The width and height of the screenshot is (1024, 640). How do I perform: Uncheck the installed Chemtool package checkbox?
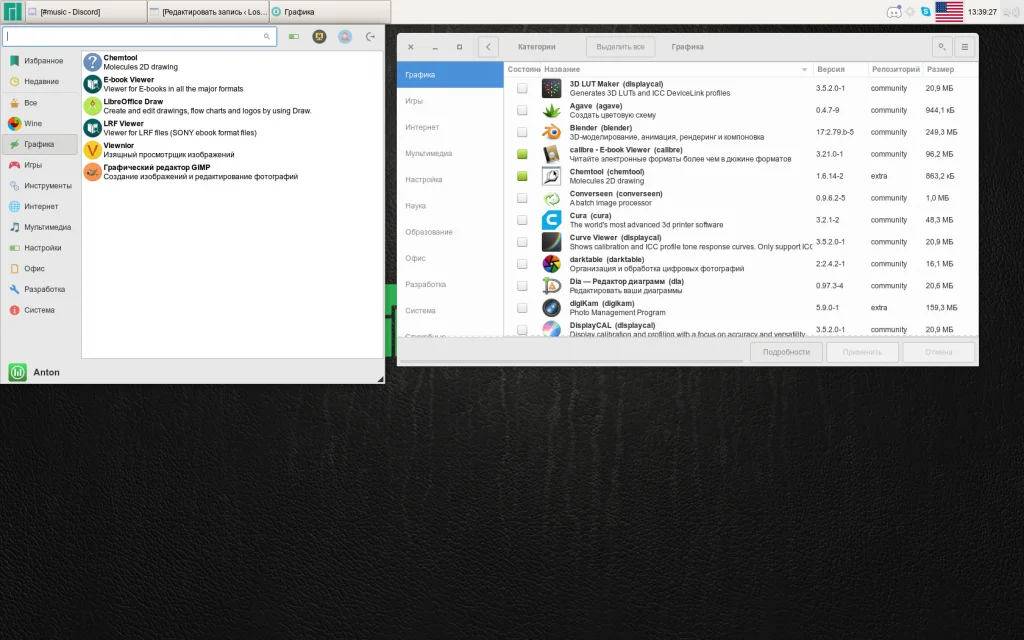click(522, 176)
